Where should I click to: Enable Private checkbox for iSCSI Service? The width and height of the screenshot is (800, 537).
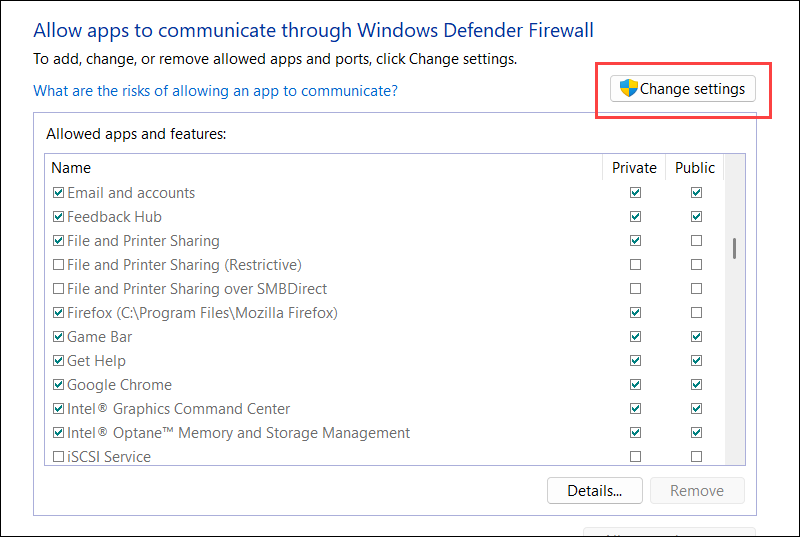coord(635,456)
